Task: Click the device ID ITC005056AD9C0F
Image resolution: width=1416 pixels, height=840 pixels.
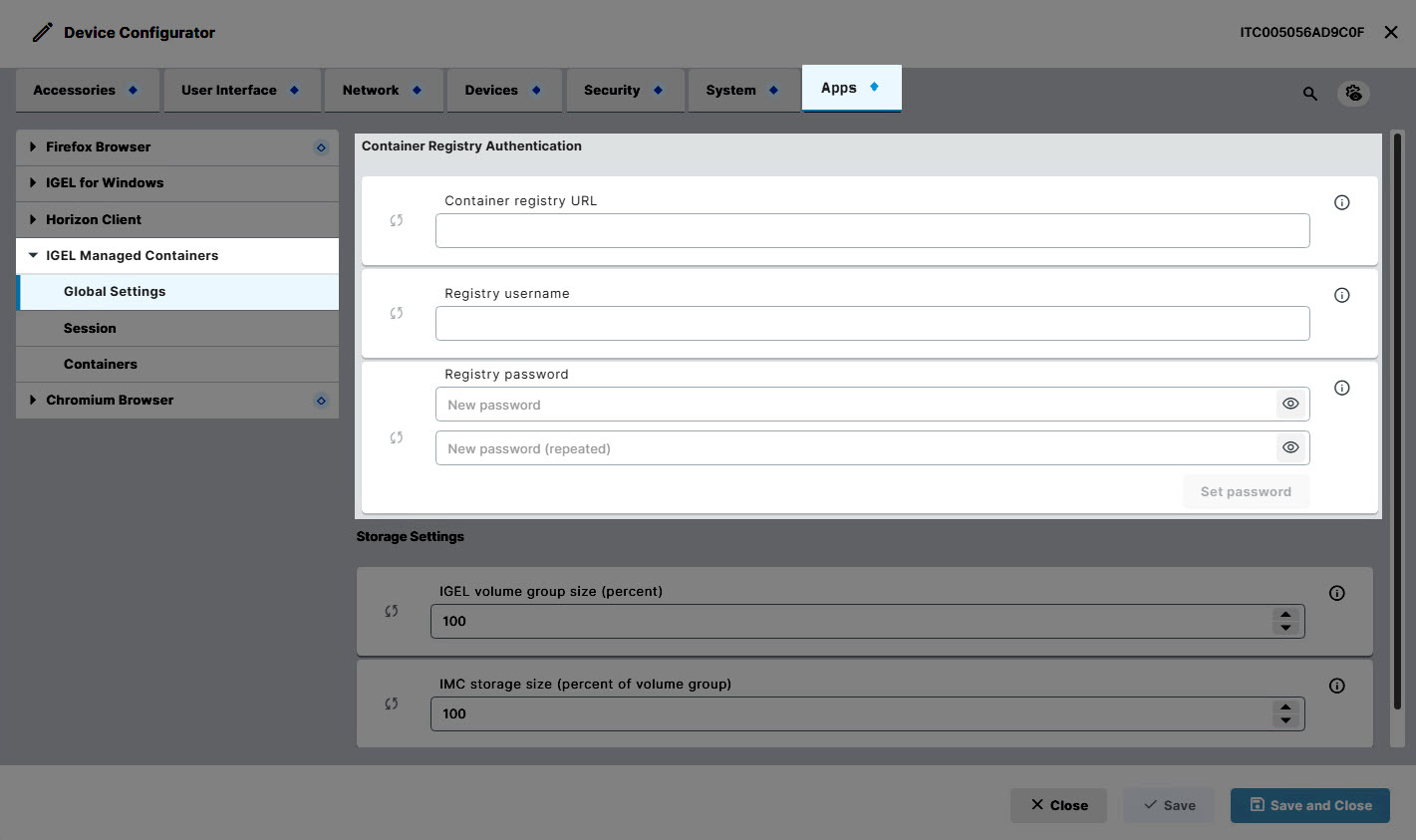Action: [x=1301, y=32]
